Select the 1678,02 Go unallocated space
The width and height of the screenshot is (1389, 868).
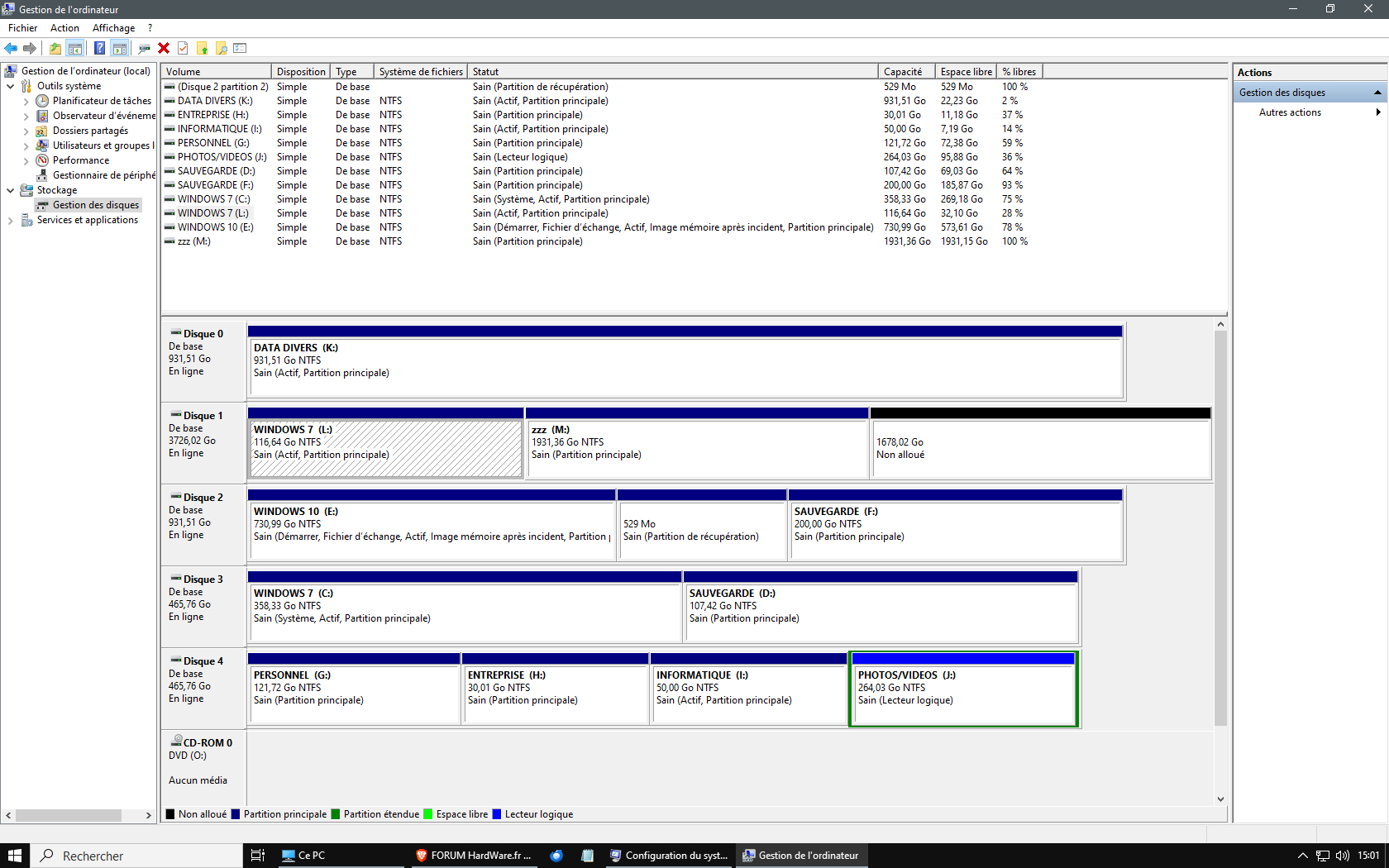(1041, 443)
